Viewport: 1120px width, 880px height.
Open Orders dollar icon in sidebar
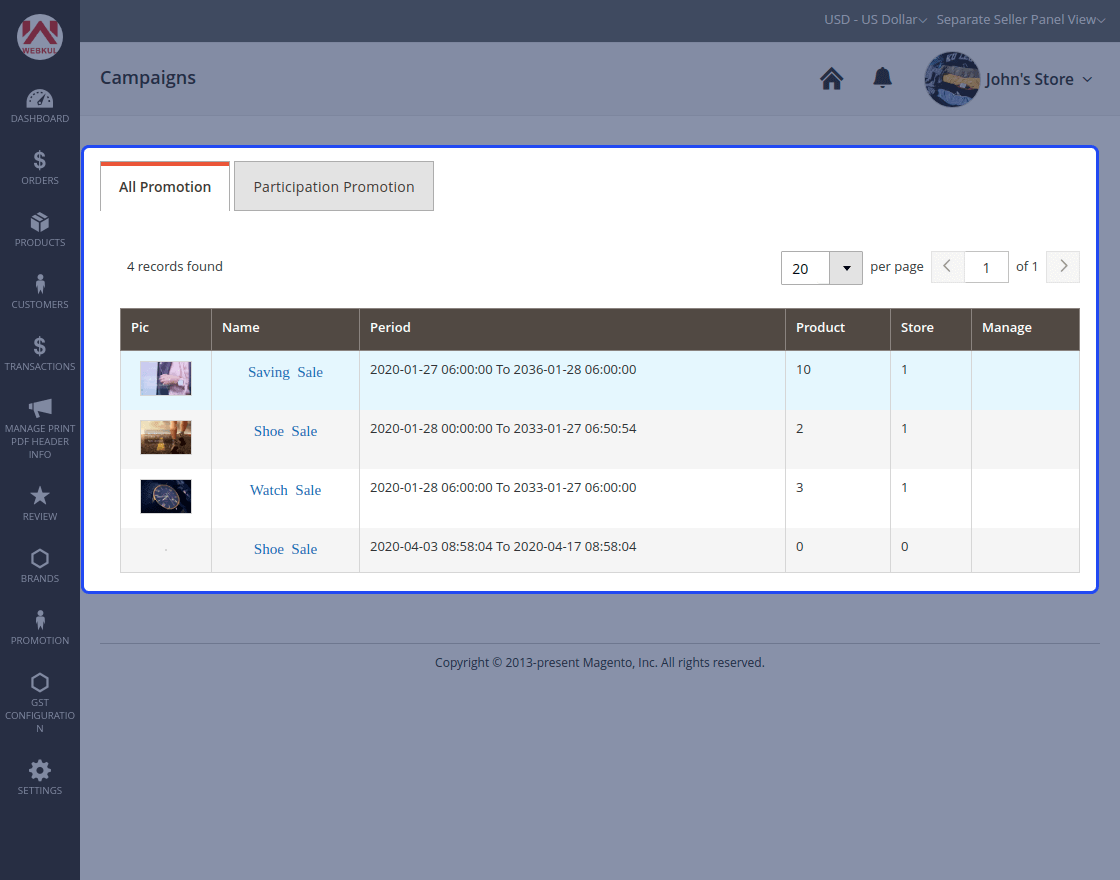(40, 160)
